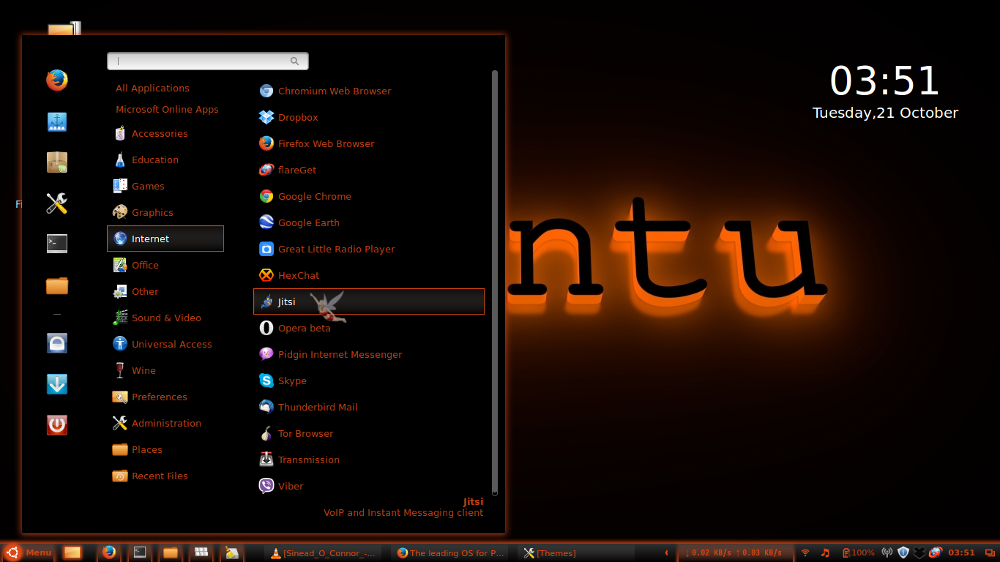This screenshot has height=562, width=1000.
Task: Open the orange folder icon in favorites sidebar
Action: point(57,285)
